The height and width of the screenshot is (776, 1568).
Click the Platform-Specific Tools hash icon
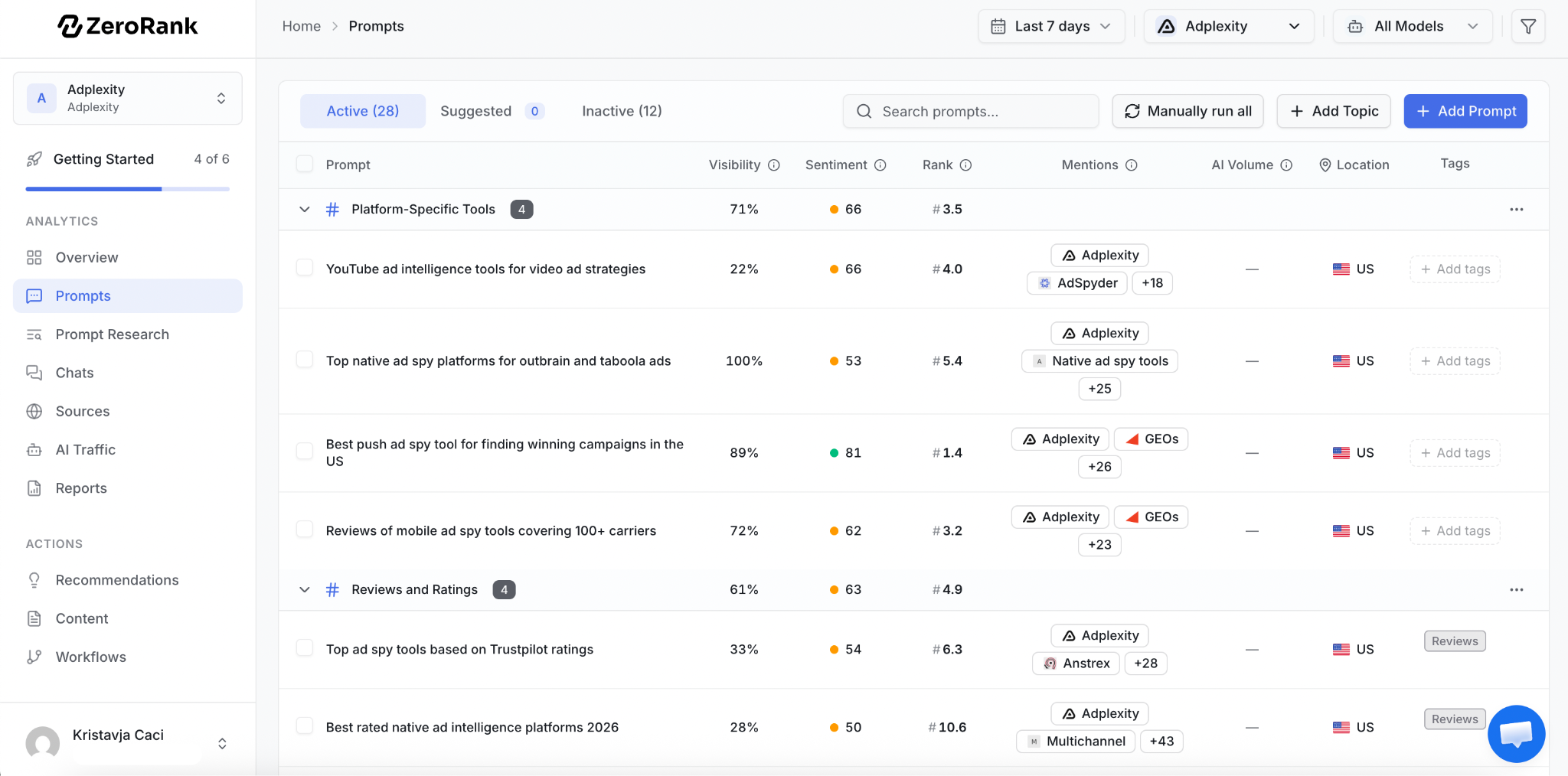click(x=332, y=210)
